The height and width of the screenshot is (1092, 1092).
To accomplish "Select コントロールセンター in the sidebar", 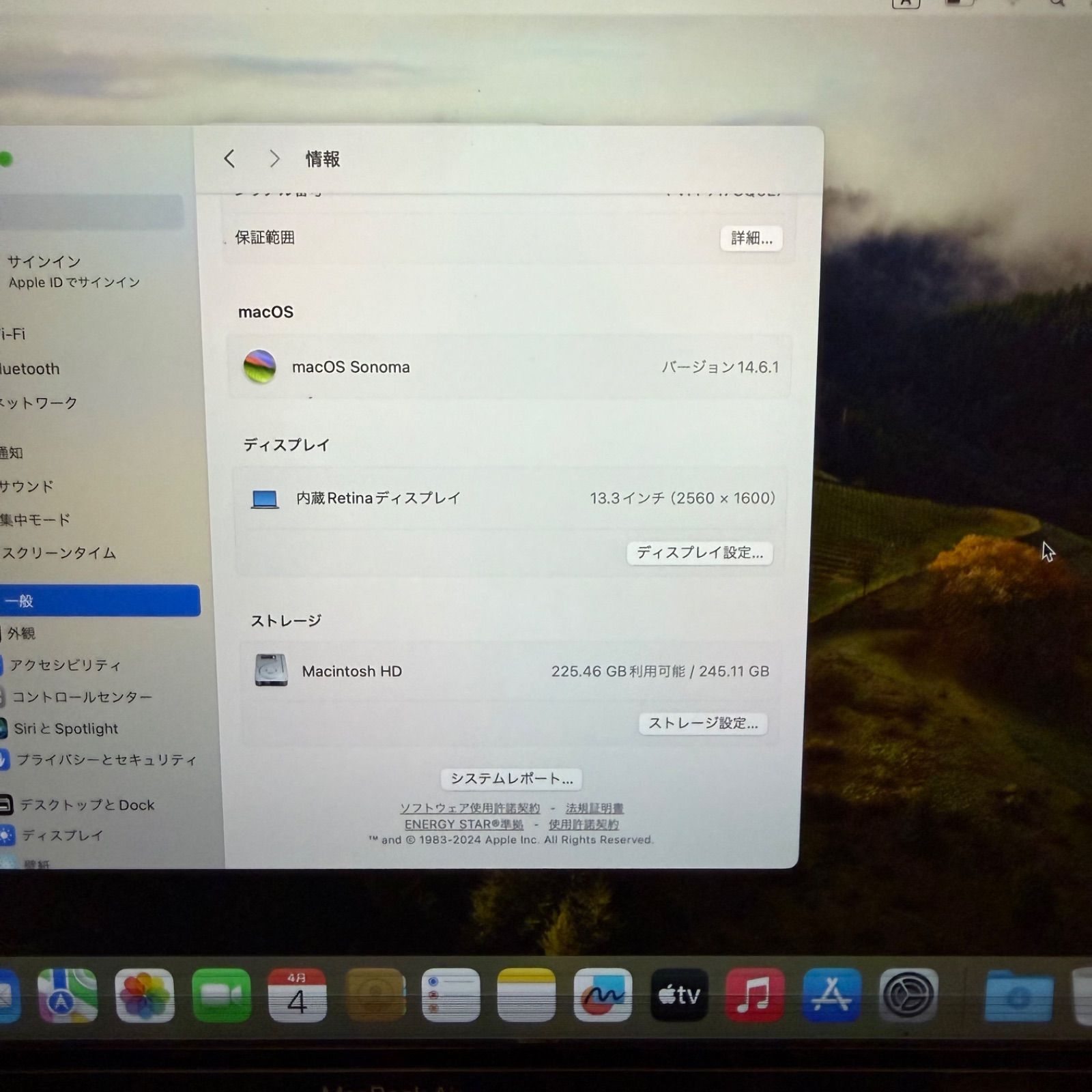I will [82, 697].
